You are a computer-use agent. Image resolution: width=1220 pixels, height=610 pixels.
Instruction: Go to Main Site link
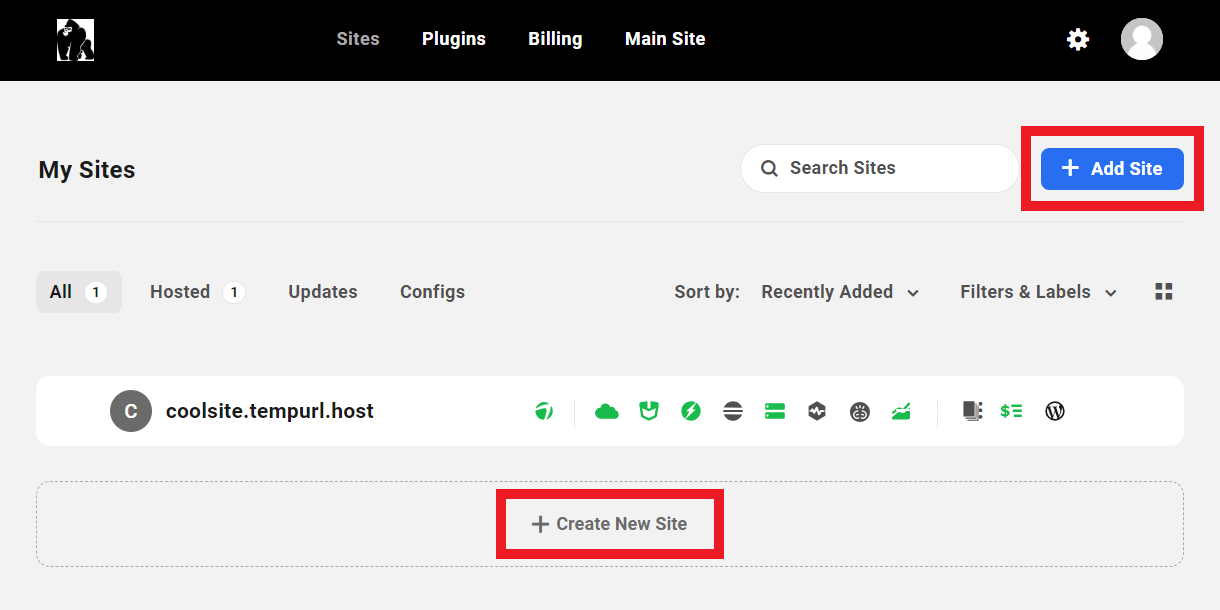point(665,39)
